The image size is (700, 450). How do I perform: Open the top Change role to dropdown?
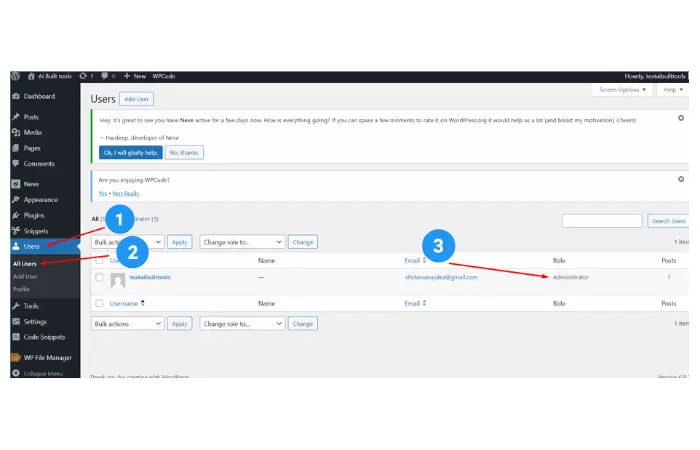coord(242,242)
